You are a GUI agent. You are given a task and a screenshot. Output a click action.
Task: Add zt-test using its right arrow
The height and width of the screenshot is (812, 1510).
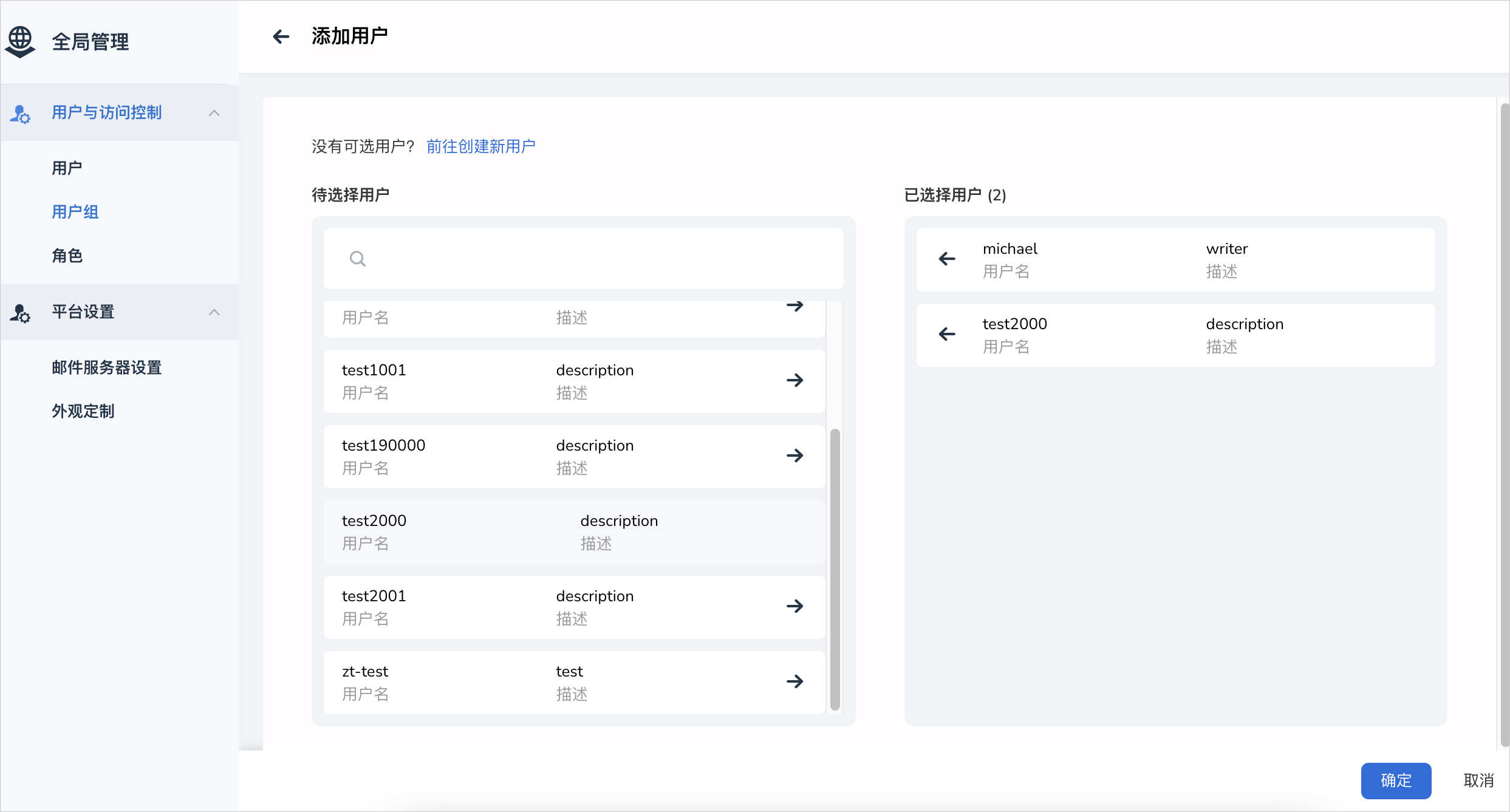pos(794,681)
